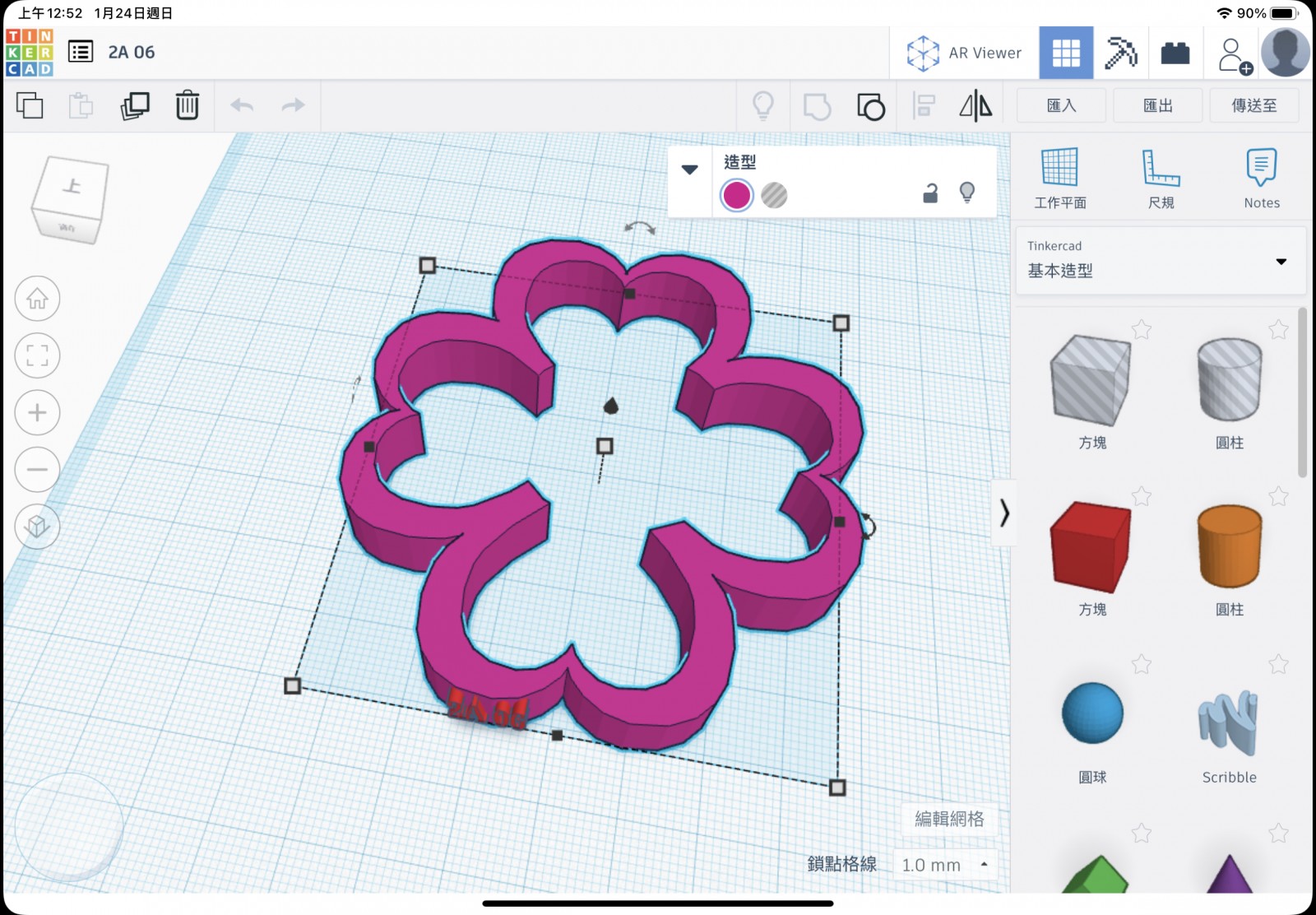Click the Show all lightbulb icon
The width and height of the screenshot is (1316, 915).
[763, 105]
